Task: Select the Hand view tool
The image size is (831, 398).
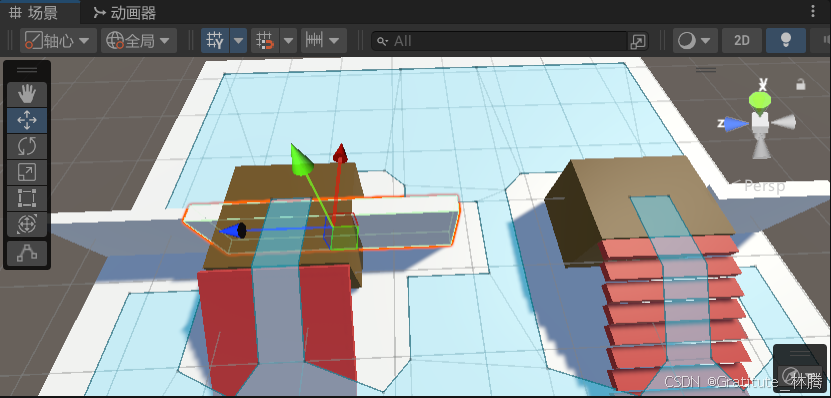Action: coord(27,95)
